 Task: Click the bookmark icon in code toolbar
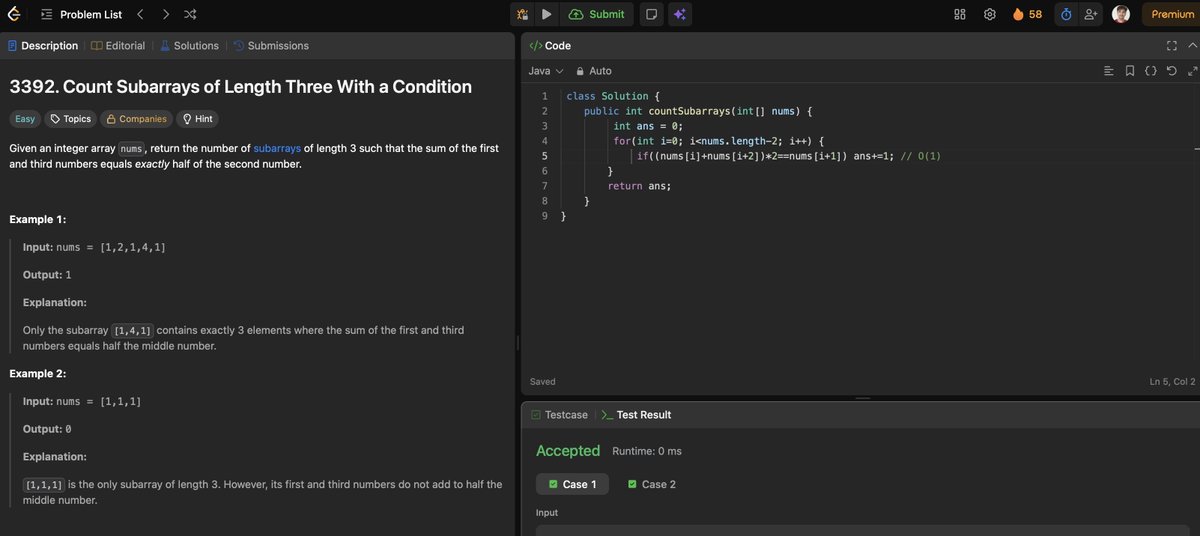click(1129, 71)
